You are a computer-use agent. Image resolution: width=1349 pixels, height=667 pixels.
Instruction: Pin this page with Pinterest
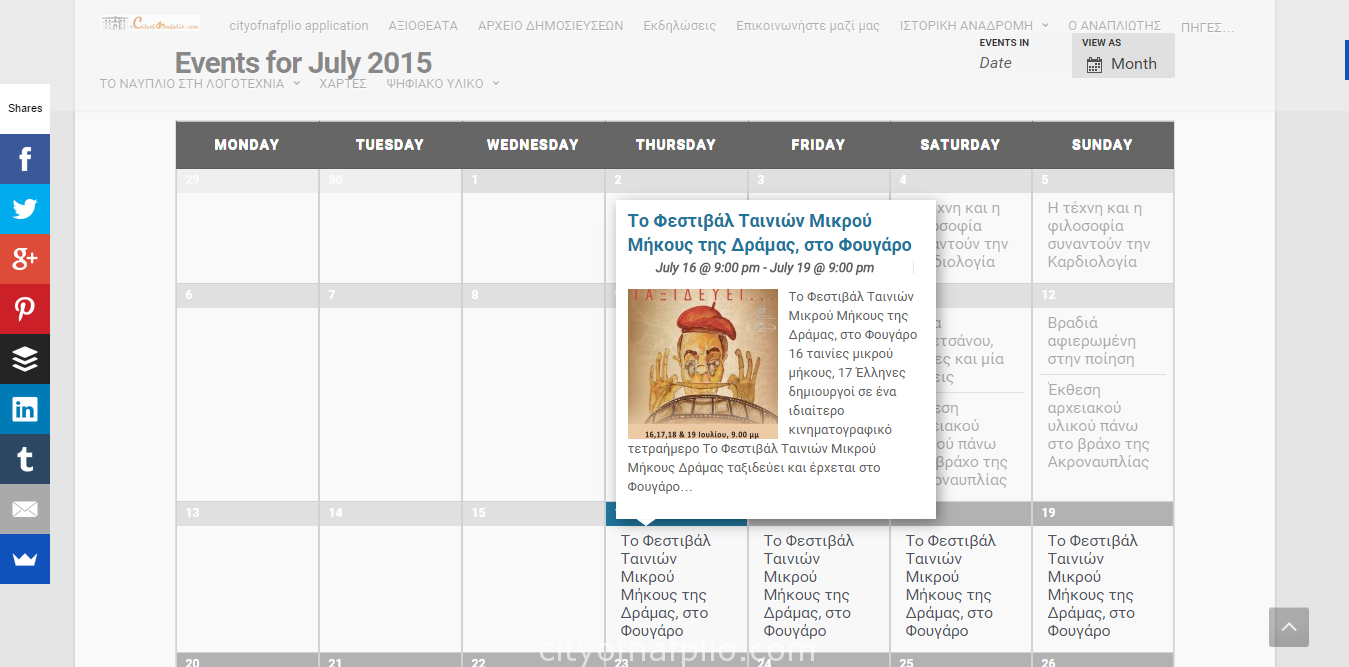(25, 309)
